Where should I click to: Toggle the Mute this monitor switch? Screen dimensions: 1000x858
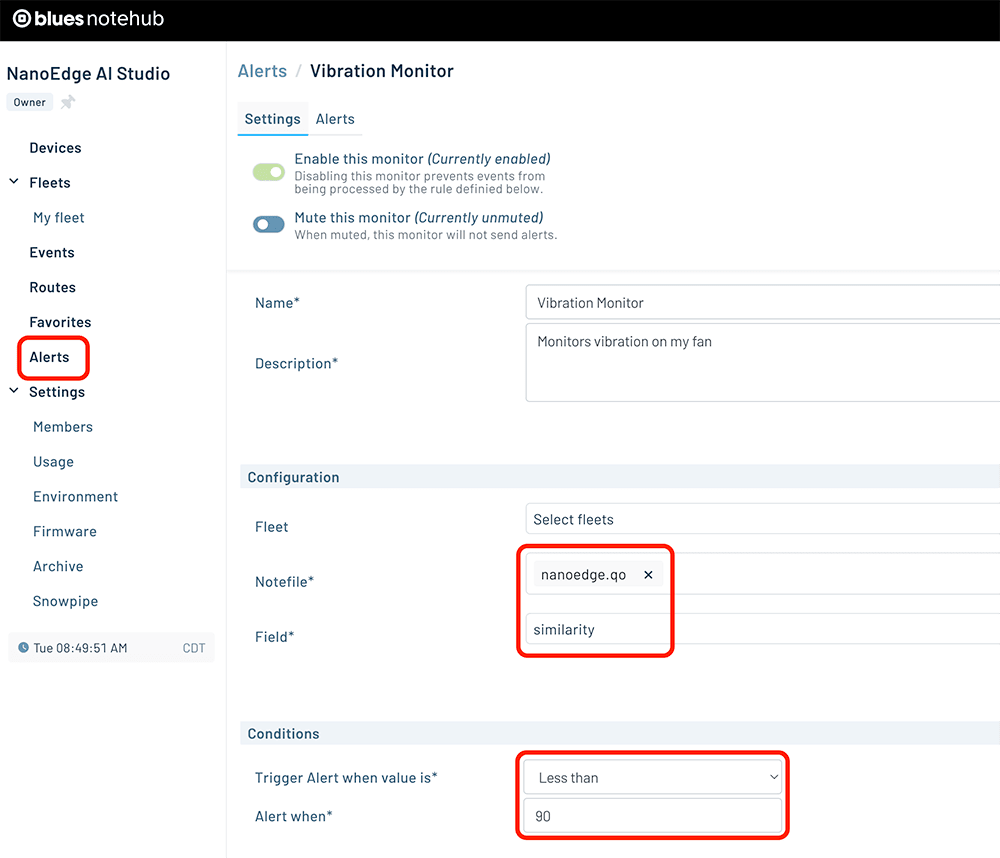[268, 224]
